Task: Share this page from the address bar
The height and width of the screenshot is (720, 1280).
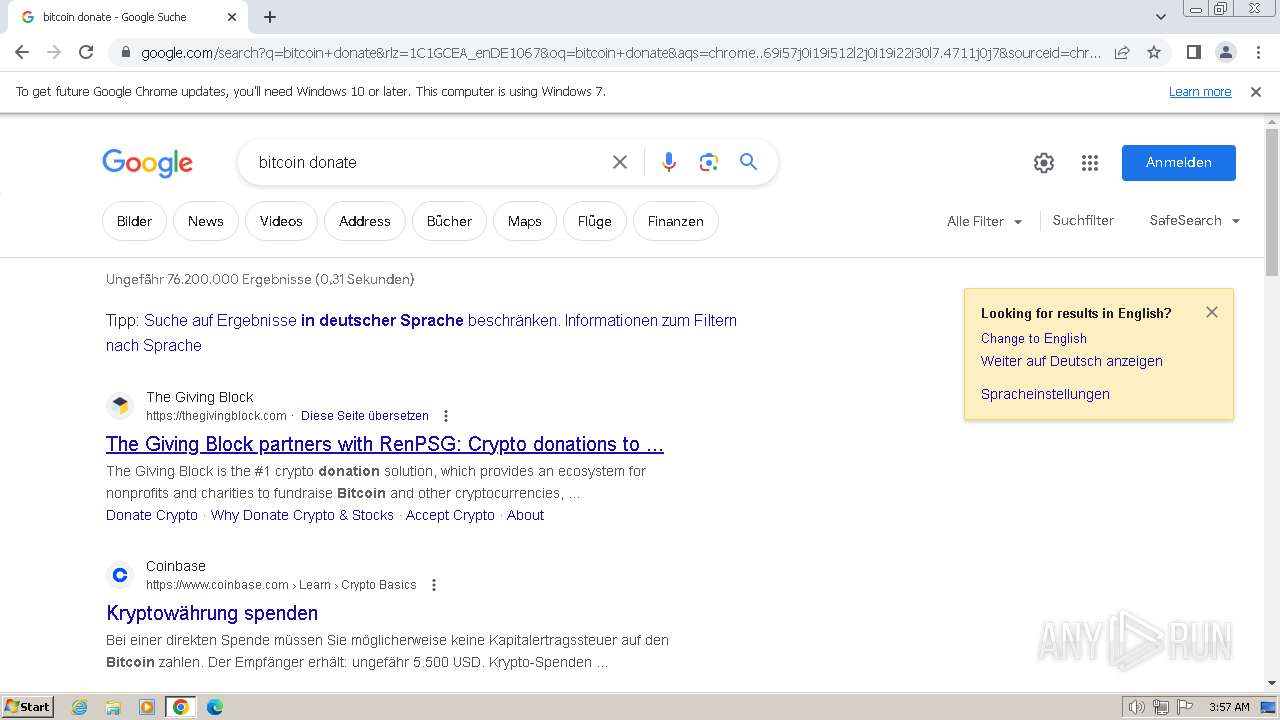Action: coord(1122,52)
